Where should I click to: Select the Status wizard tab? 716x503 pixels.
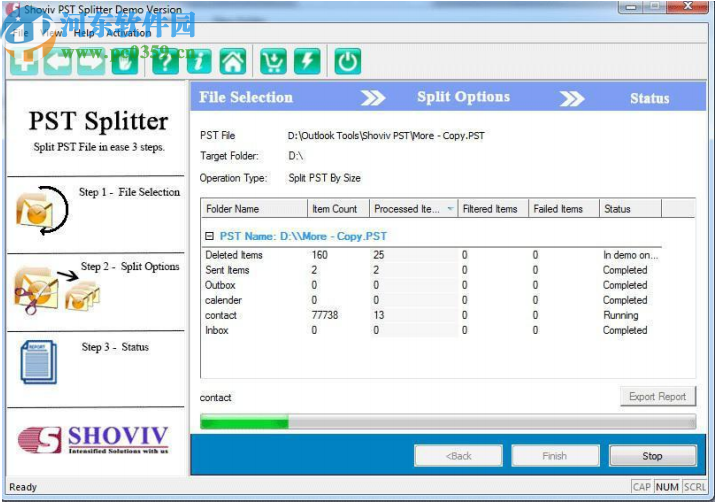point(649,98)
